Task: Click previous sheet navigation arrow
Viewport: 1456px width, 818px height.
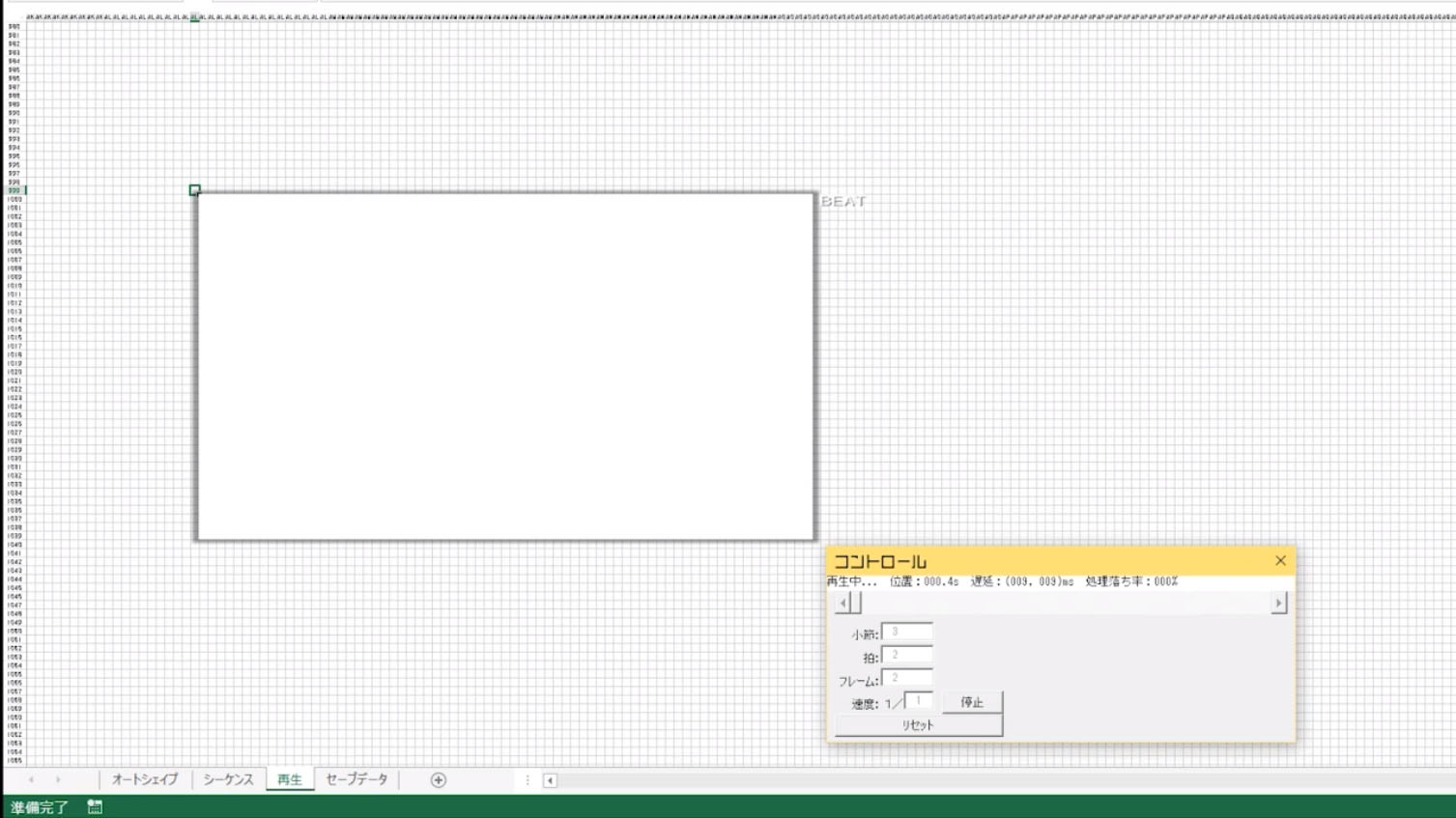Action: [x=31, y=779]
